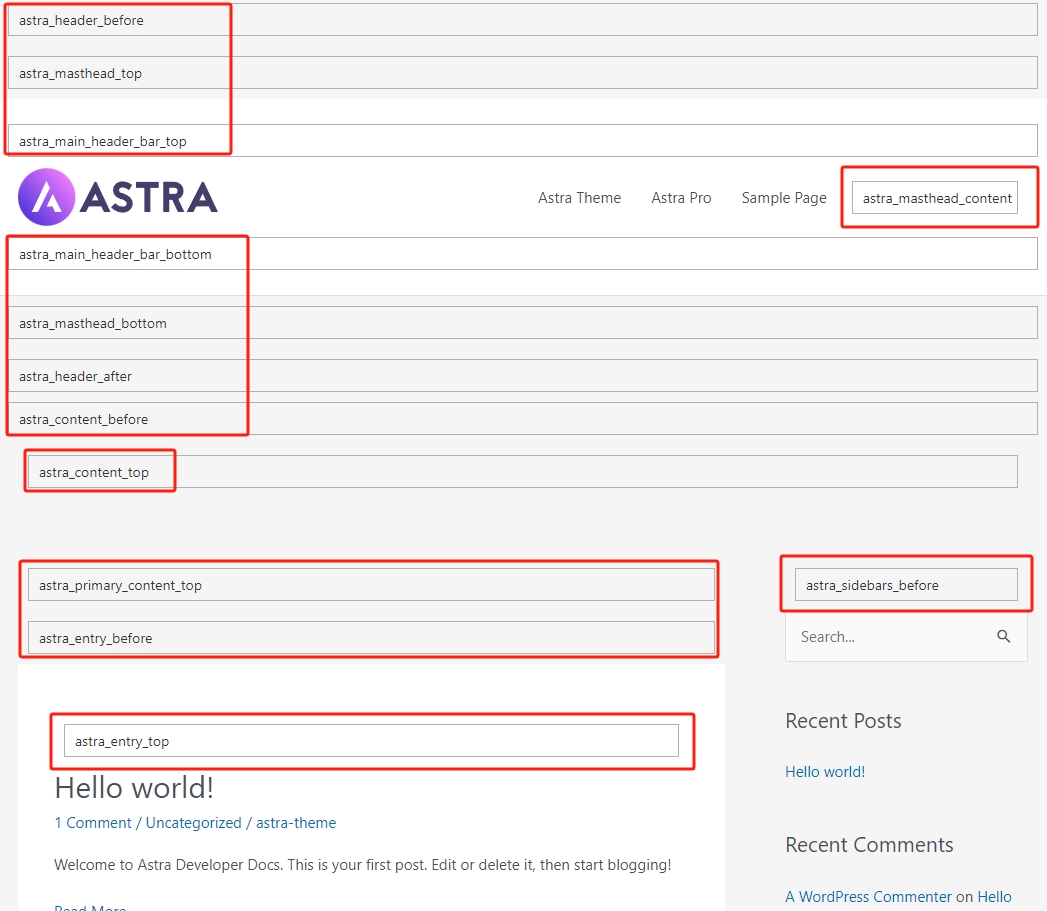Viewport: 1047px width, 911px height.
Task: Click the astra_header_after hook label
Action: click(75, 377)
